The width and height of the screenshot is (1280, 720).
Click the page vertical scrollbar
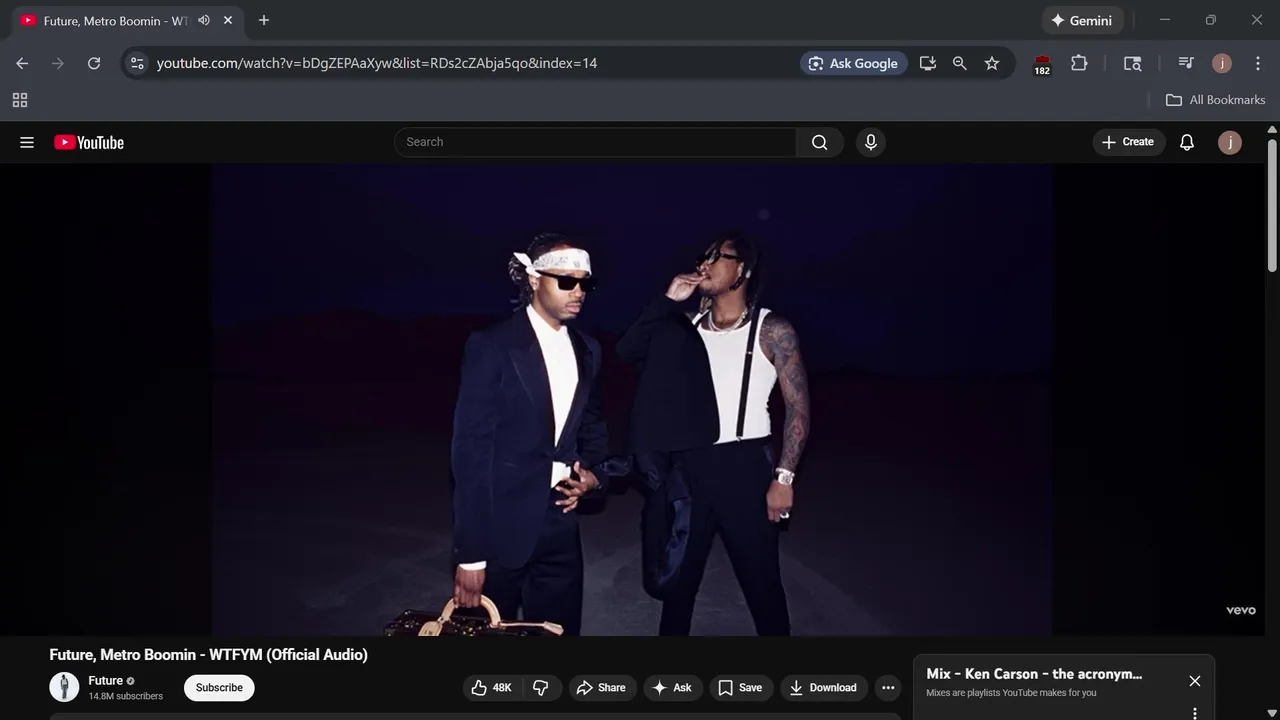tap(1272, 205)
